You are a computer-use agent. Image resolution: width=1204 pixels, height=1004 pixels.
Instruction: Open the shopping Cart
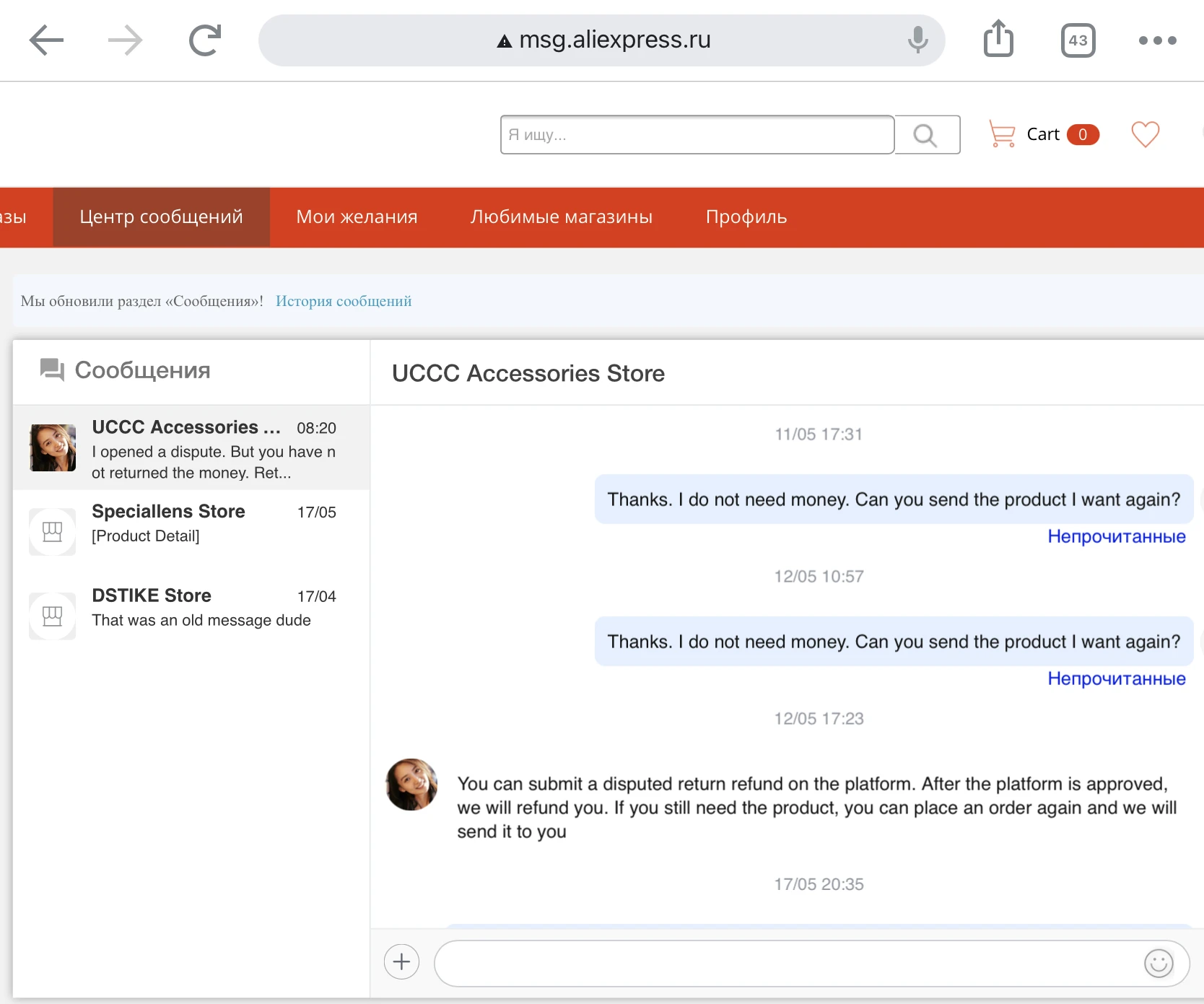click(x=1043, y=135)
